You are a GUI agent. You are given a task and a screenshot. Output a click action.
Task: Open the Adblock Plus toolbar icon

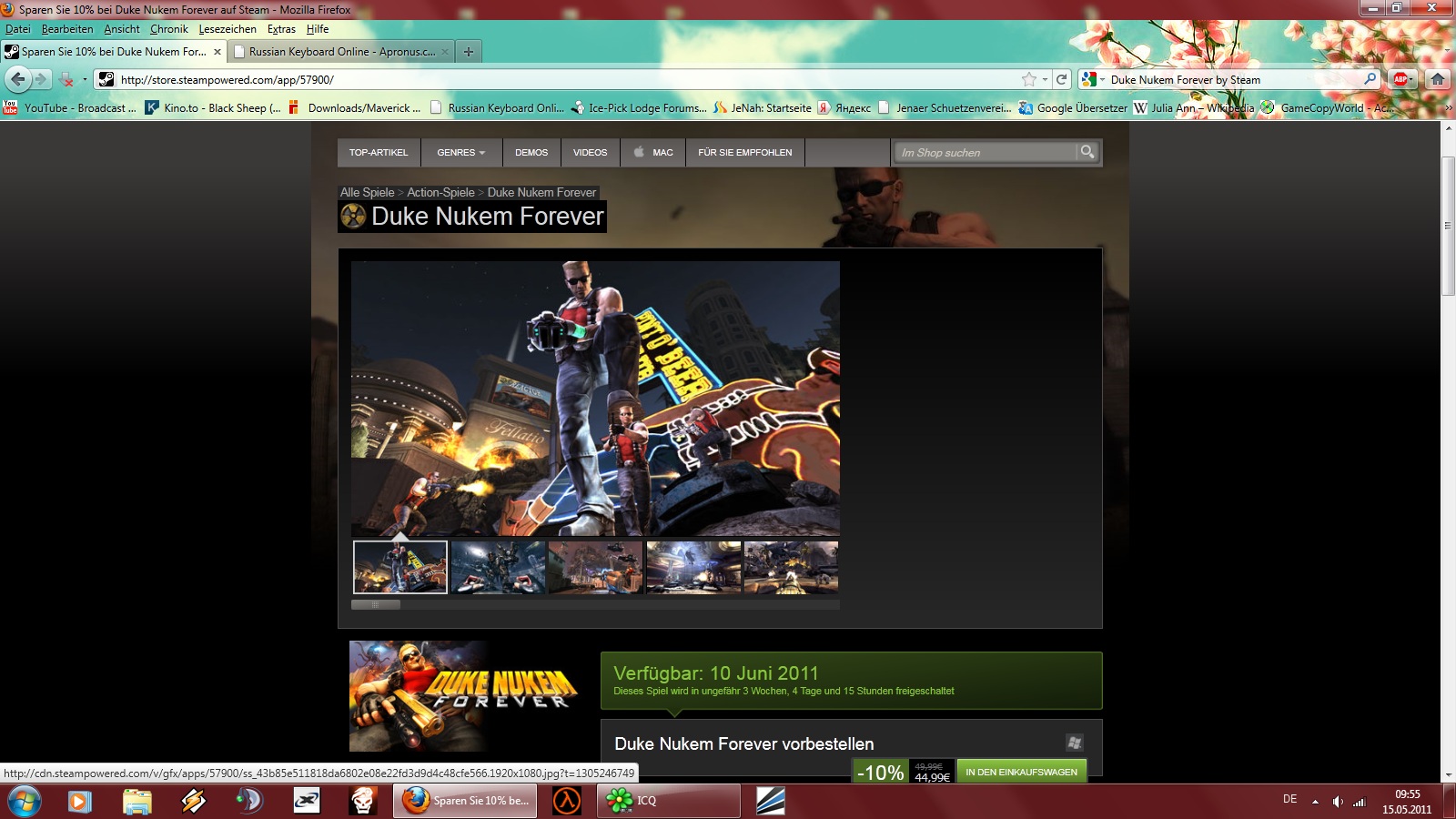1401,79
